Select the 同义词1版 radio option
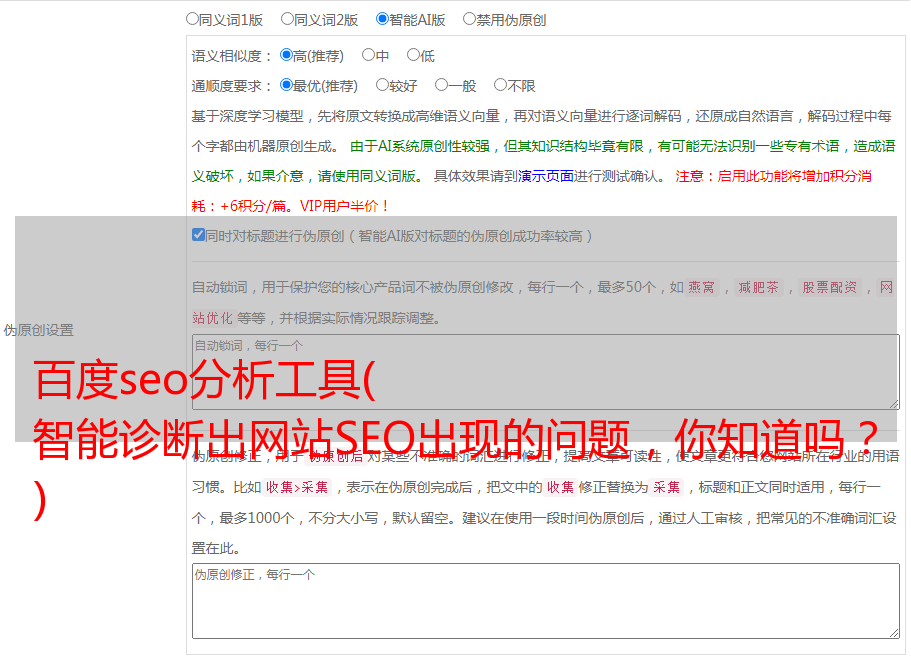The image size is (911, 658). pyautogui.click(x=192, y=19)
